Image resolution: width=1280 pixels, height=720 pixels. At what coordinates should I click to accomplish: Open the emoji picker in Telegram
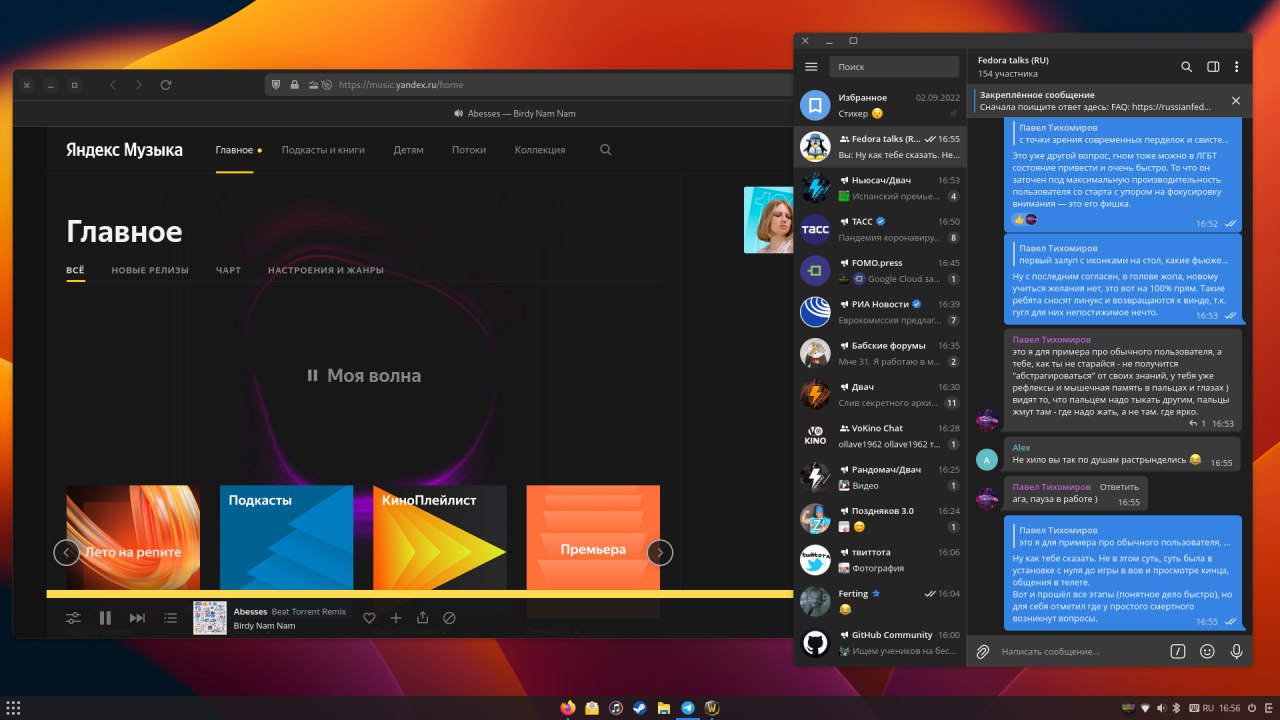[x=1207, y=651]
